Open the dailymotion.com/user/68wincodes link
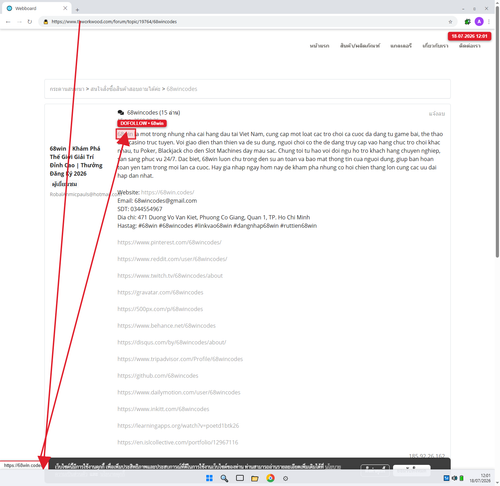The image size is (500, 486). point(179,392)
